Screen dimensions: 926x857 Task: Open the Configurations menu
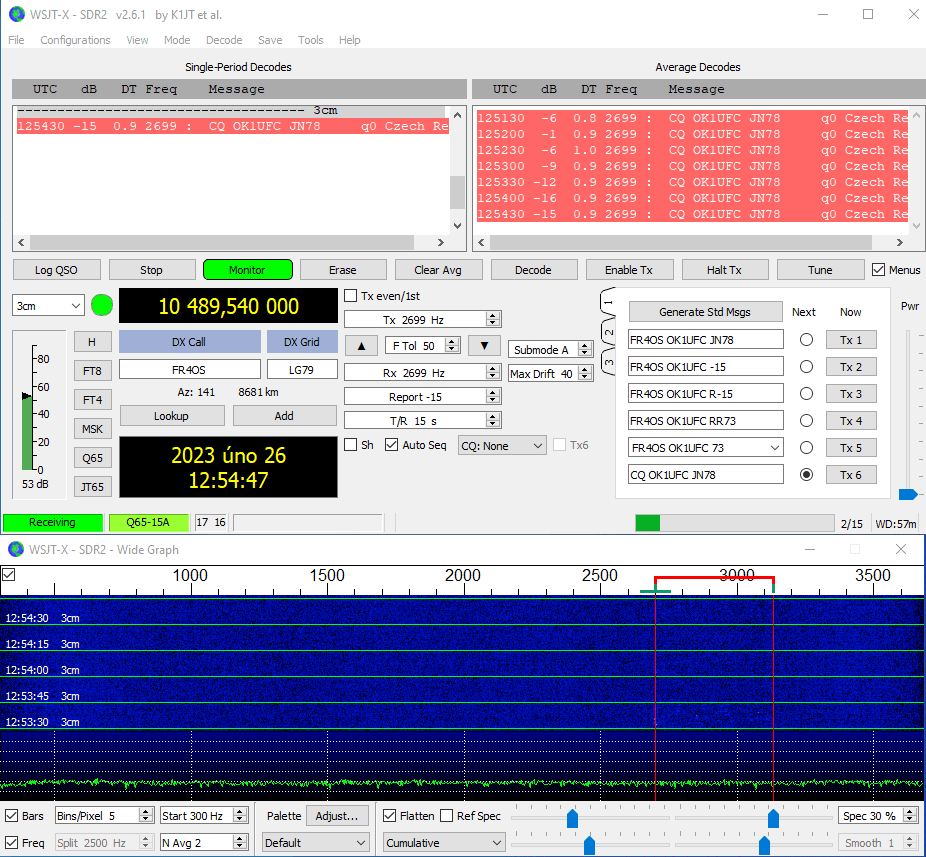click(x=75, y=40)
